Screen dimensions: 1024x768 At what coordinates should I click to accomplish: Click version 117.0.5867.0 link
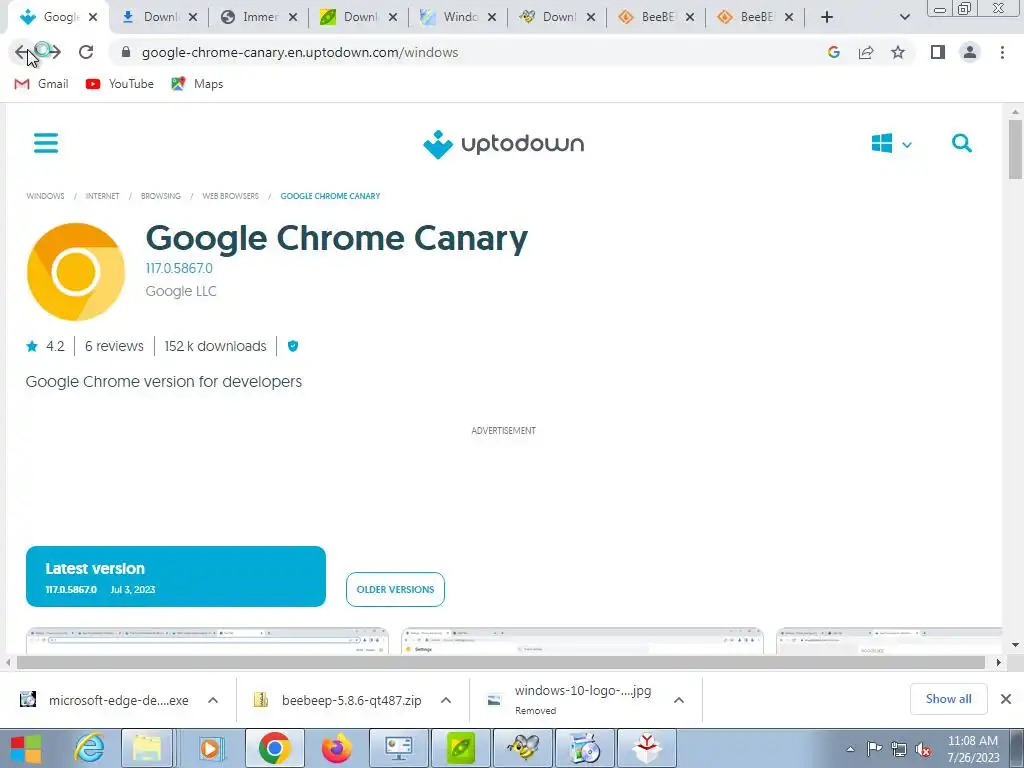(179, 268)
